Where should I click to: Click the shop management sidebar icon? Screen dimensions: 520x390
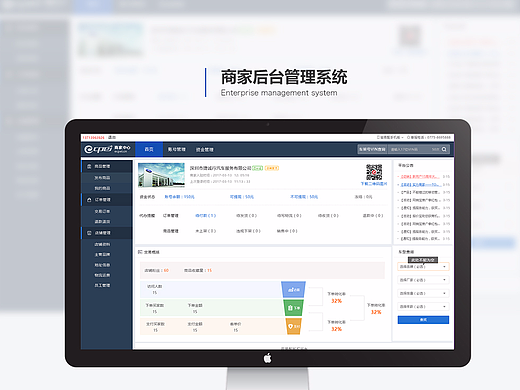coord(89,233)
